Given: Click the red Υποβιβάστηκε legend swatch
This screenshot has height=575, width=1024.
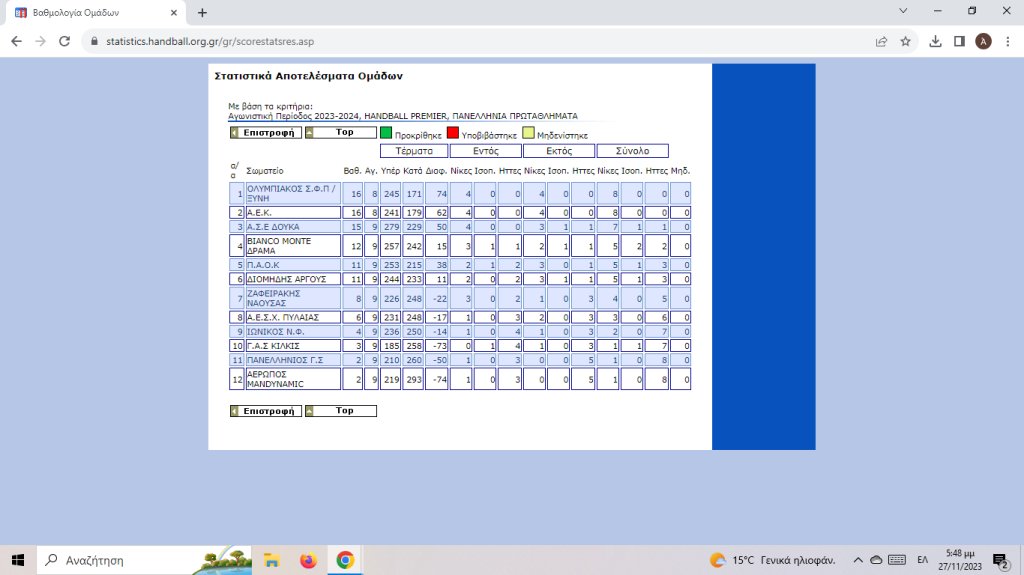Looking at the screenshot, I should [452, 133].
